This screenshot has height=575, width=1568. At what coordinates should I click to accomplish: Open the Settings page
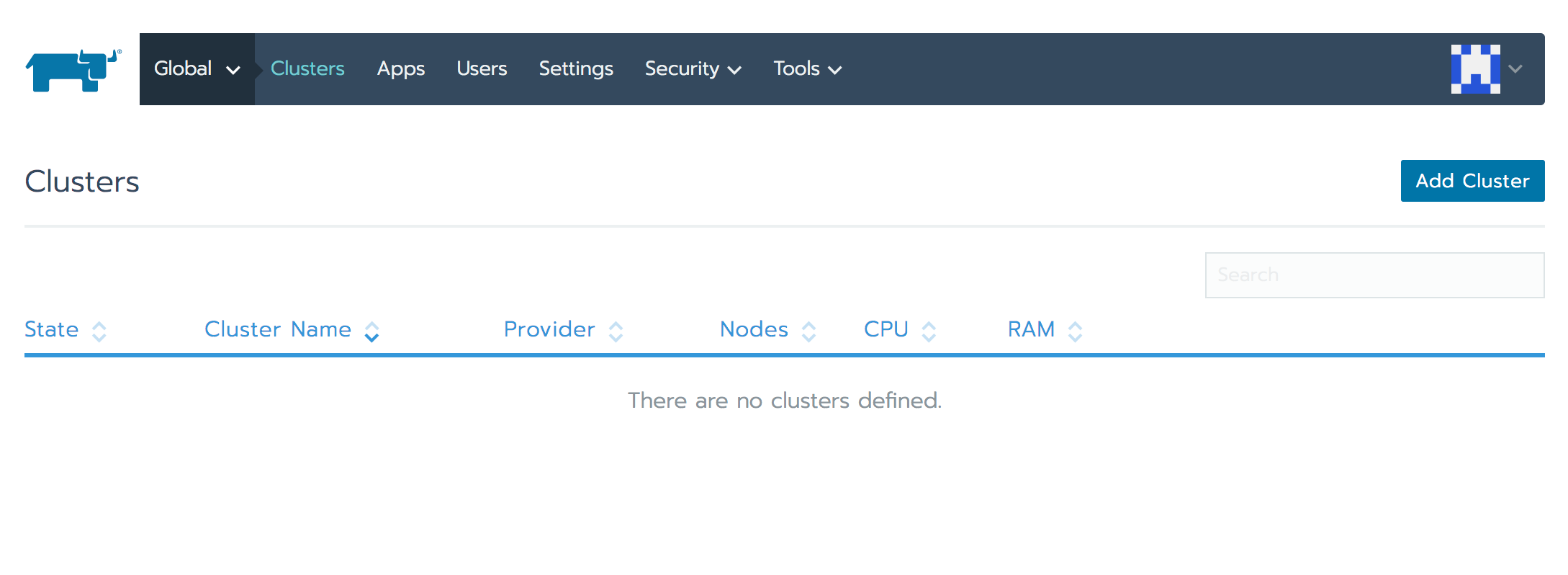point(576,69)
